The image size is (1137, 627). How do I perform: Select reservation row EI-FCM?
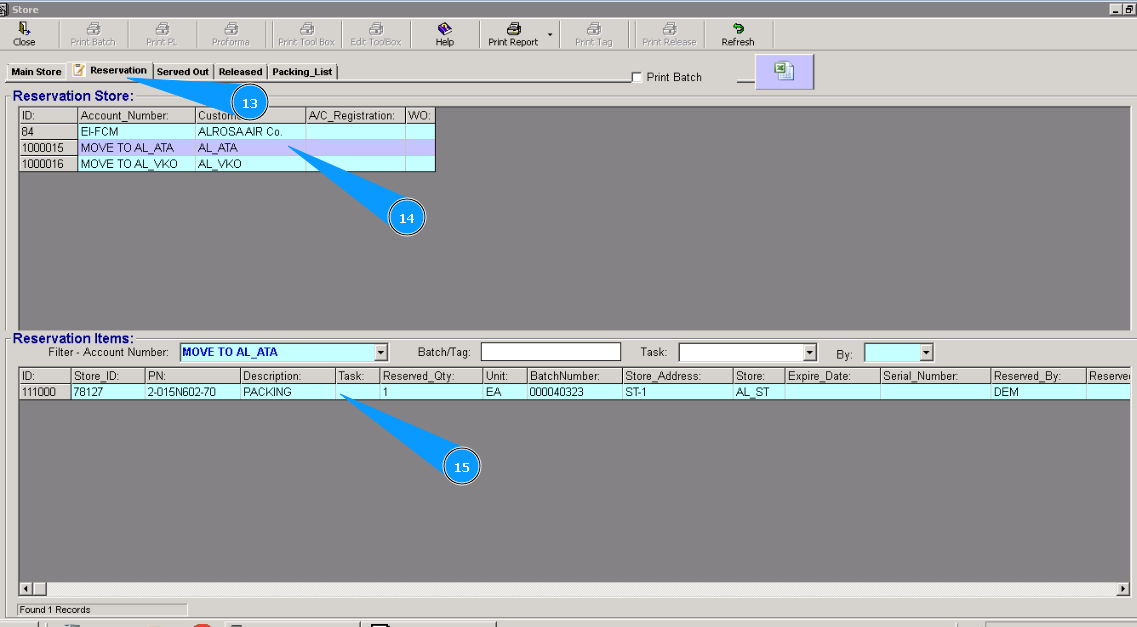point(227,132)
